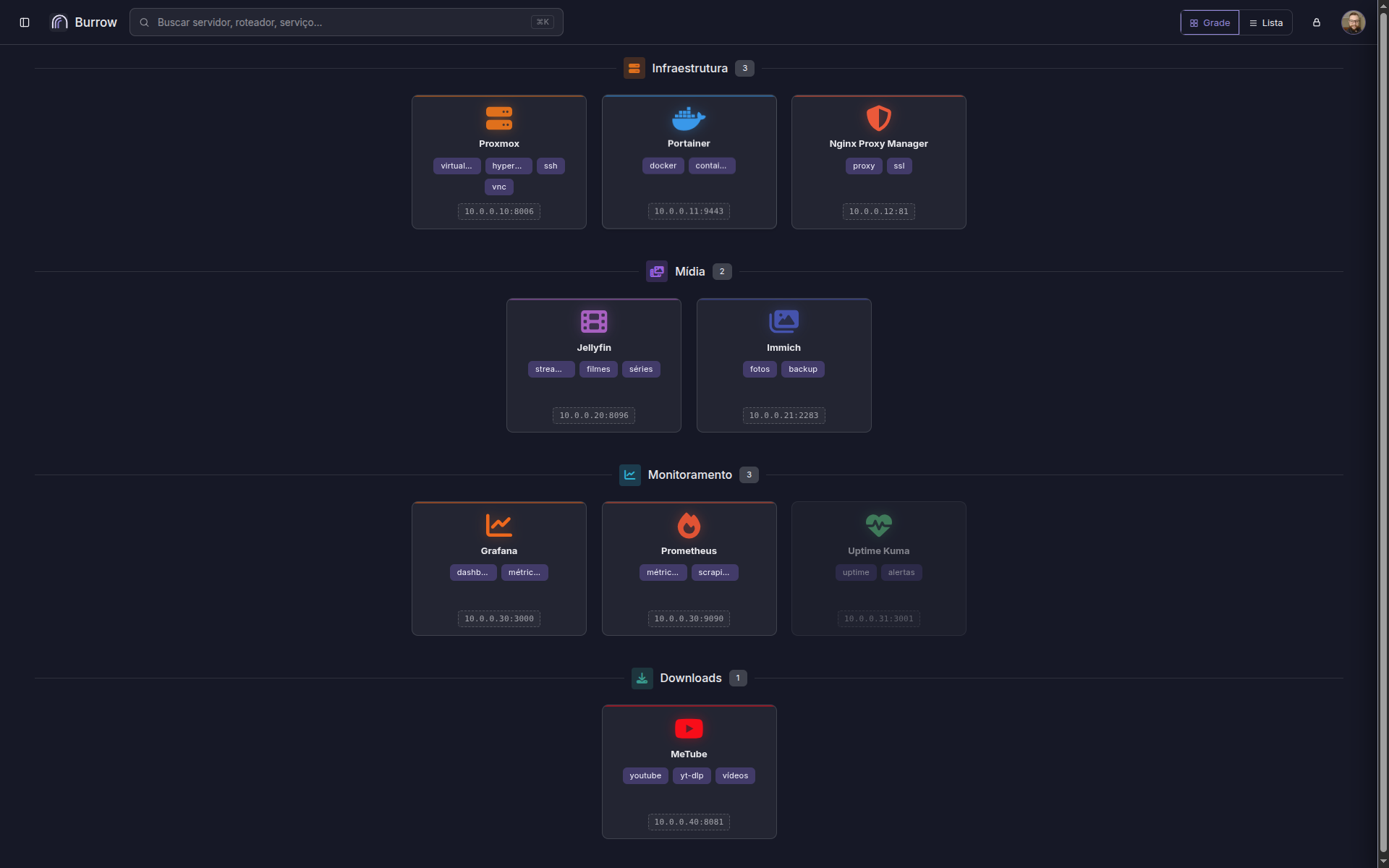
Task: Click the page vertical scrollbar
Action: [x=1383, y=434]
